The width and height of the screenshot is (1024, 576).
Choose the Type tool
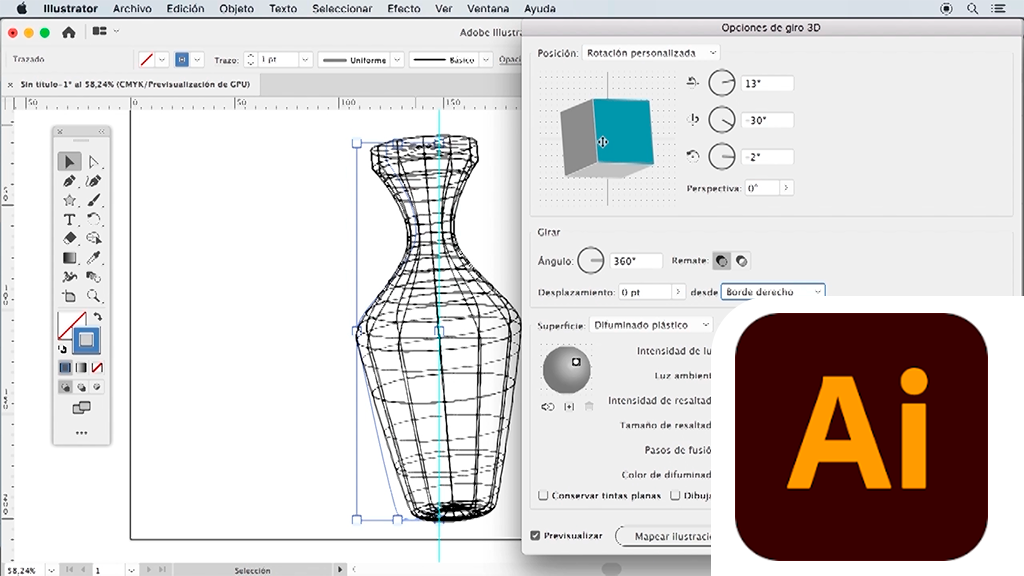click(x=69, y=219)
